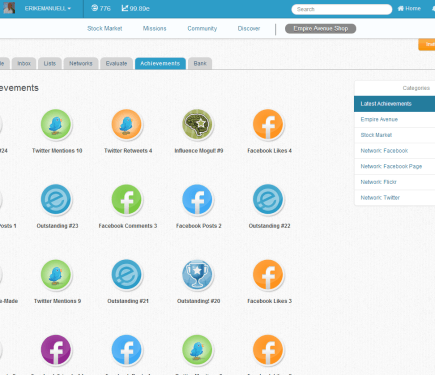Click the 'Facebook Likes 3' label
435x375 pixels.
click(269, 301)
